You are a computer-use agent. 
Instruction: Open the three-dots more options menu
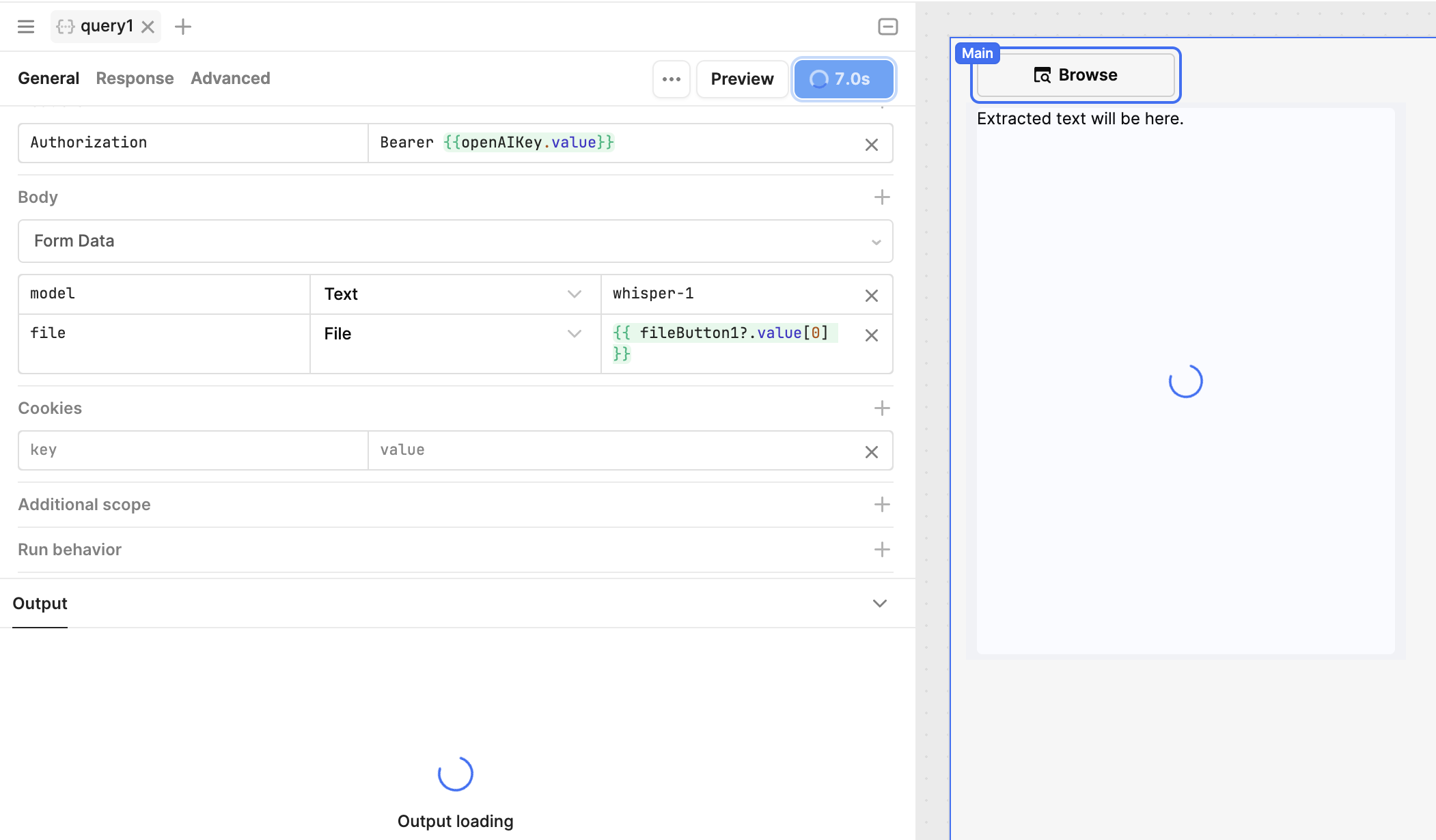(x=671, y=79)
